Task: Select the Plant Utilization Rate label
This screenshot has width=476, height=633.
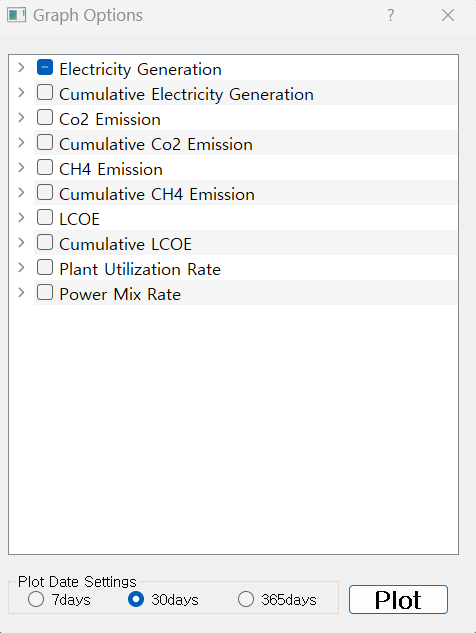Action: click(x=140, y=269)
